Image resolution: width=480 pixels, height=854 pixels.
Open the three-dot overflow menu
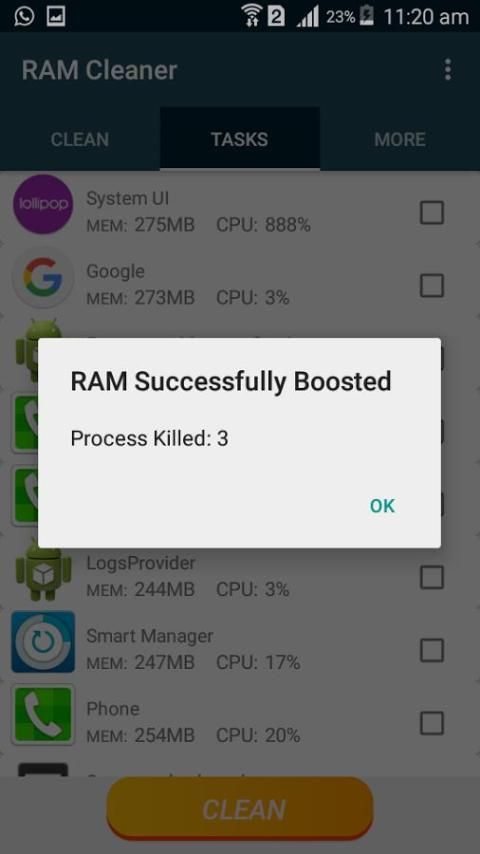(447, 70)
